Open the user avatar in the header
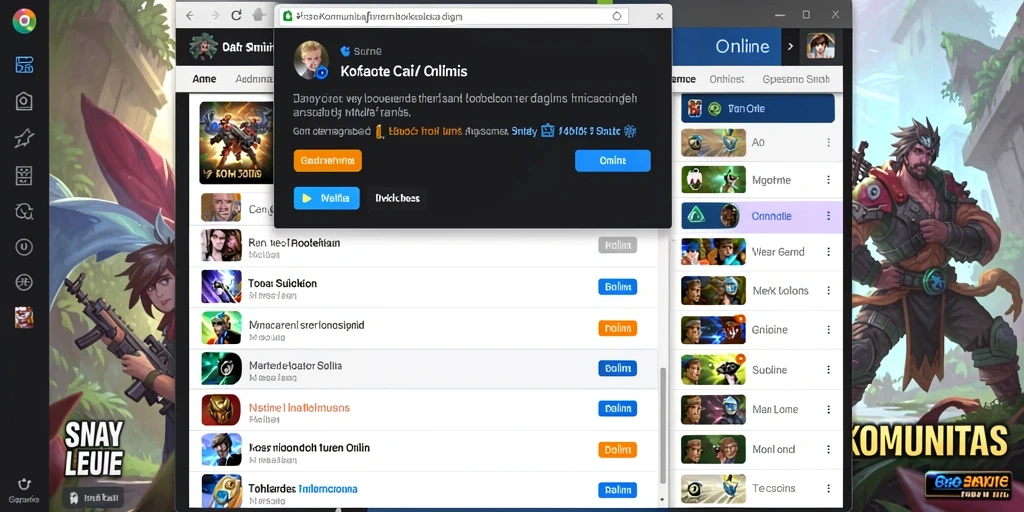This screenshot has height=512, width=1024. (821, 46)
